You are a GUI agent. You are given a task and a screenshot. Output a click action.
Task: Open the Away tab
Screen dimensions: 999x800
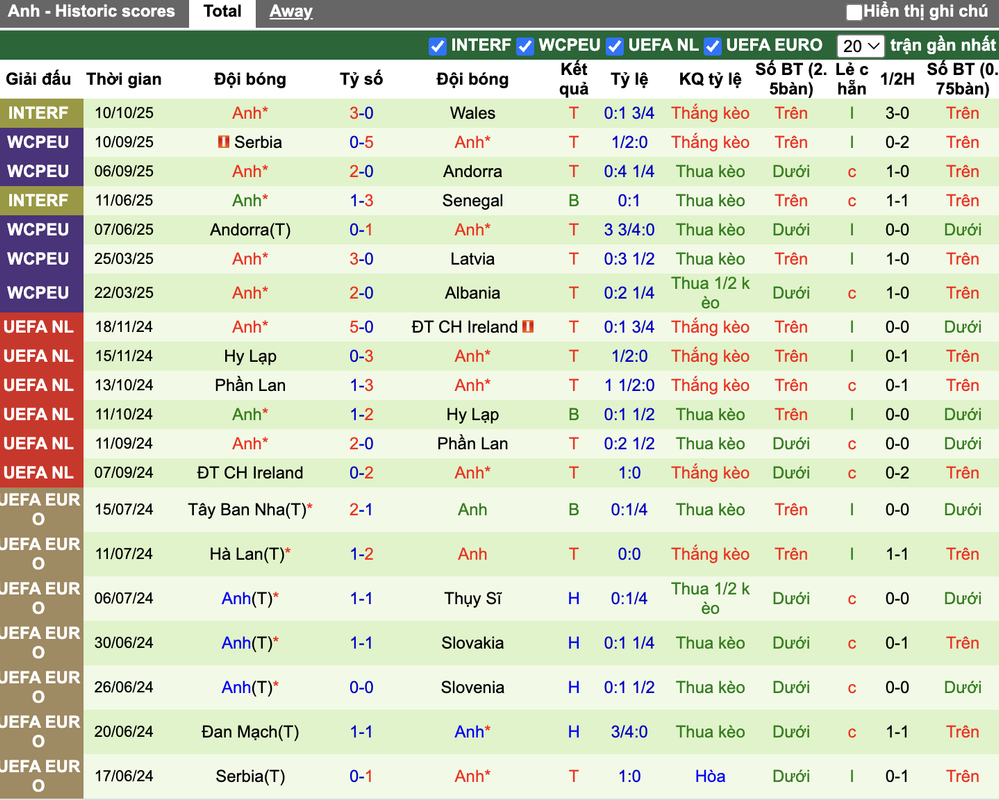pos(291,11)
